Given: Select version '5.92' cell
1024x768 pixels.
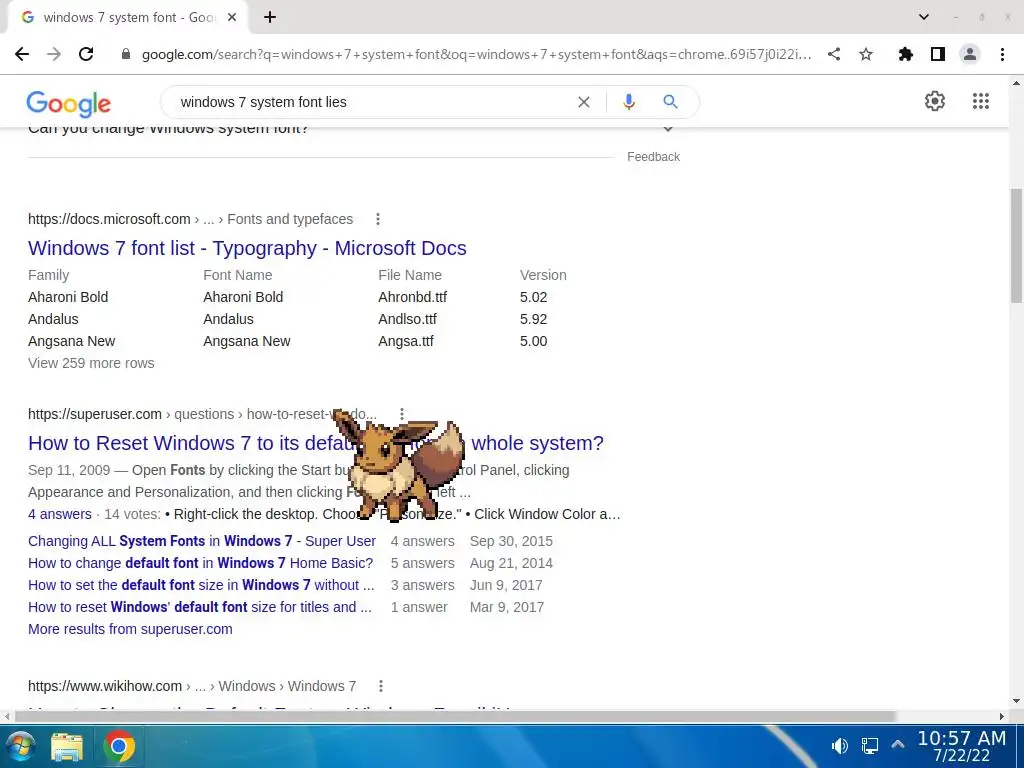Looking at the screenshot, I should tap(534, 319).
